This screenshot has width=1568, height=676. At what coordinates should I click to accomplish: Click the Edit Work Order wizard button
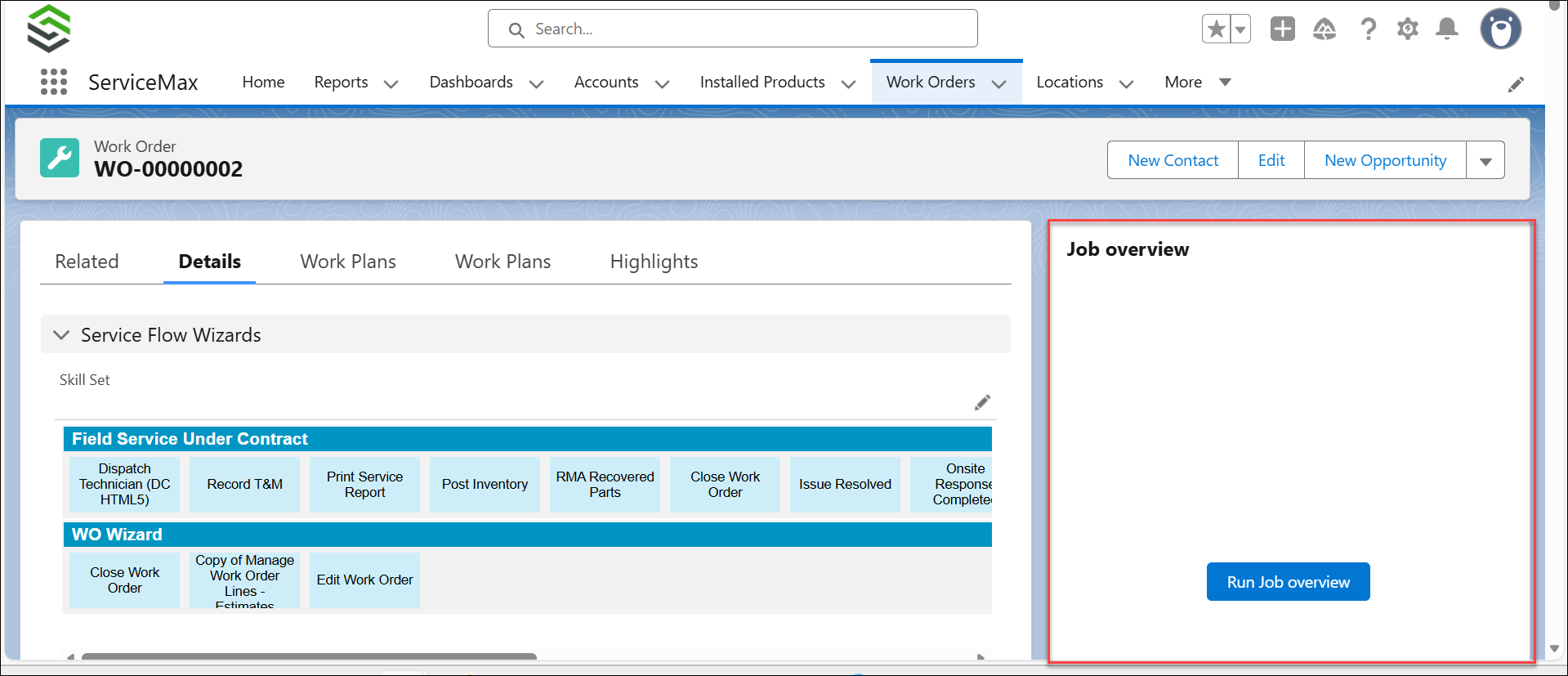coord(364,580)
